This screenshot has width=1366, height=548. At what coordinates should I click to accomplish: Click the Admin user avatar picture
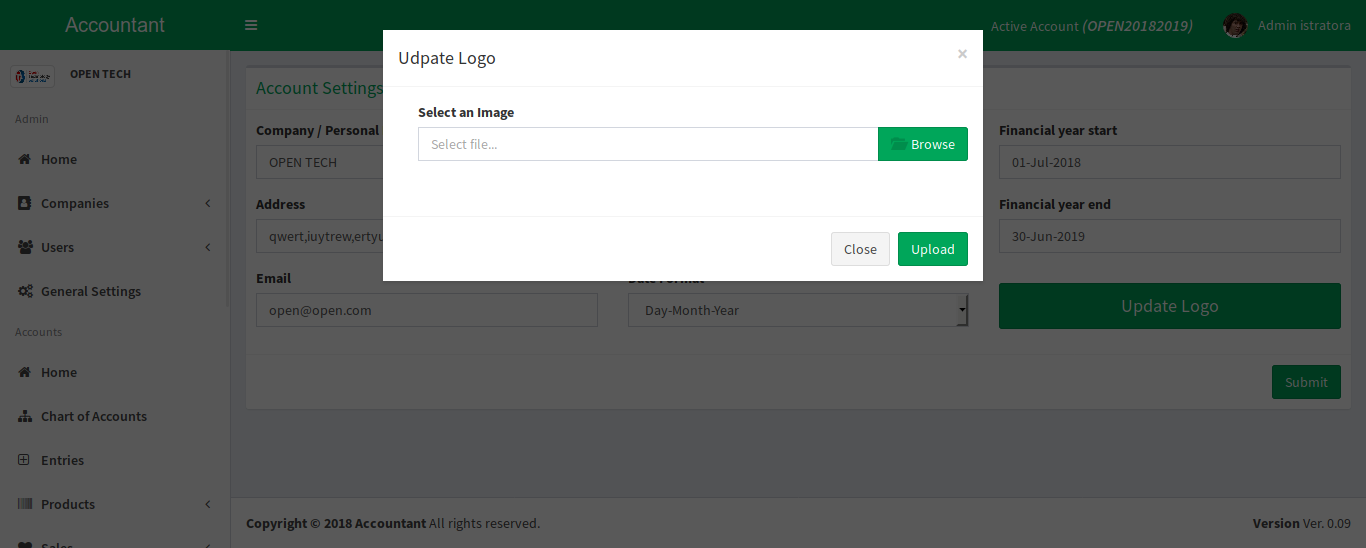pos(1235,26)
